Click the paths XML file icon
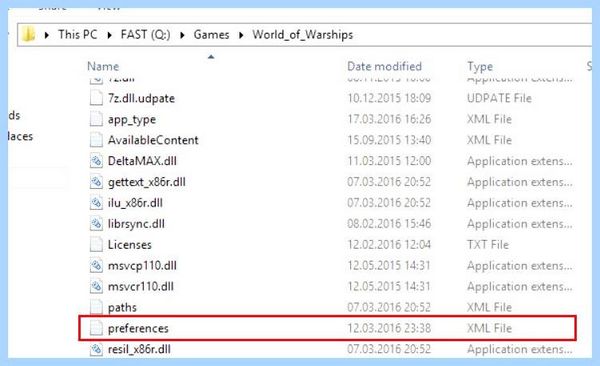 [96, 307]
